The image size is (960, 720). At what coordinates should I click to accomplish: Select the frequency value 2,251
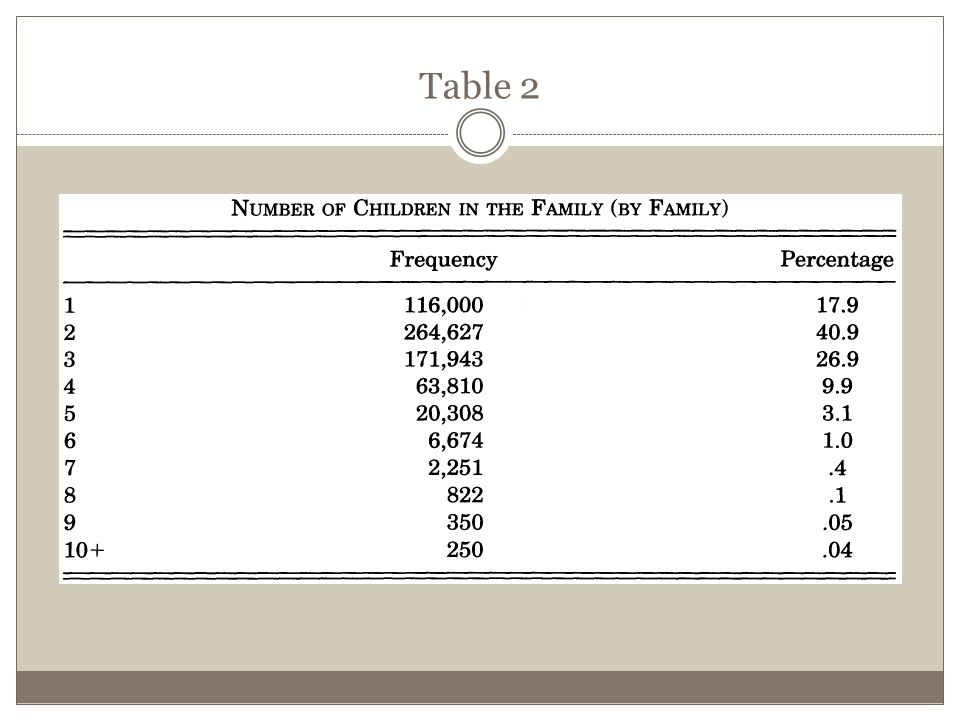[x=456, y=468]
